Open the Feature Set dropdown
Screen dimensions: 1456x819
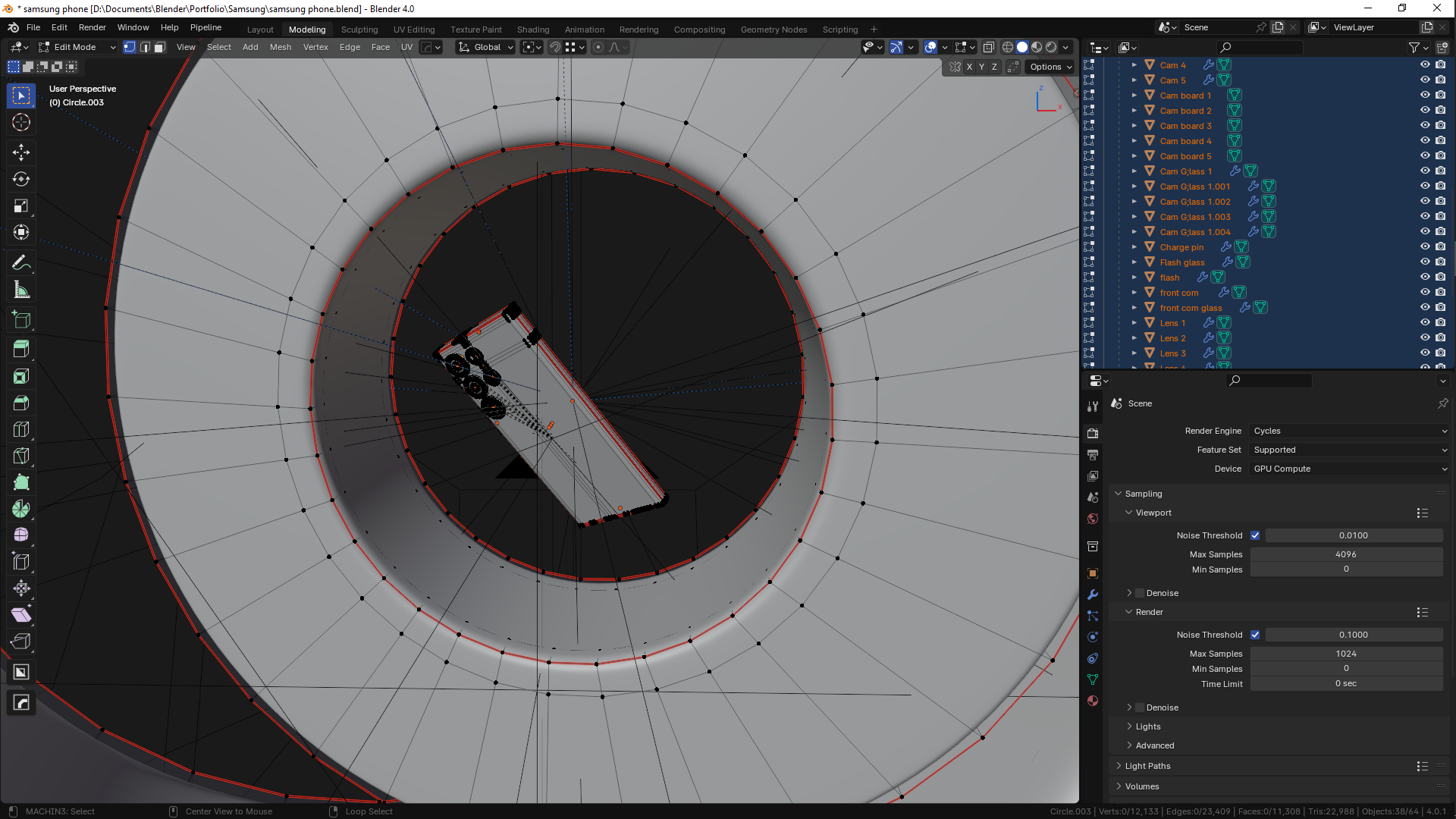coord(1349,450)
